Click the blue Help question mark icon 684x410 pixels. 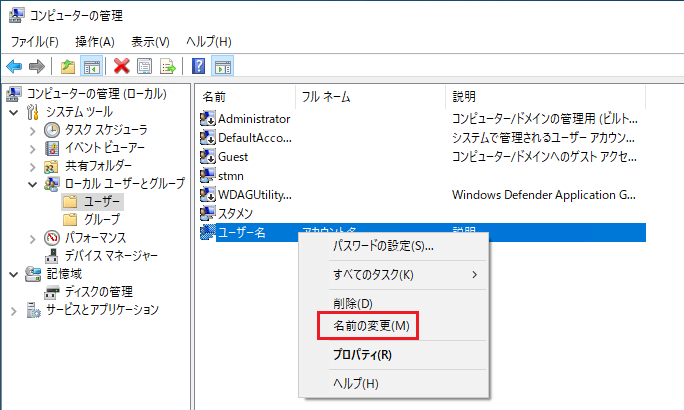[198, 66]
